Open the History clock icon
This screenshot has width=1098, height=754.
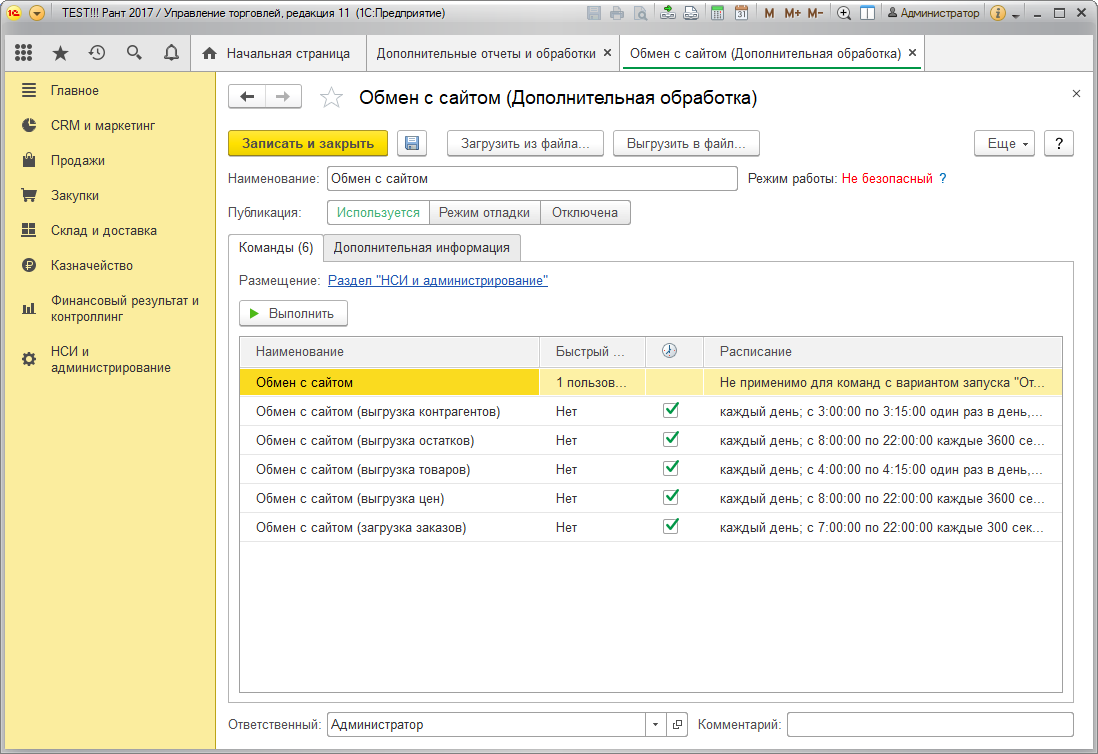(97, 53)
